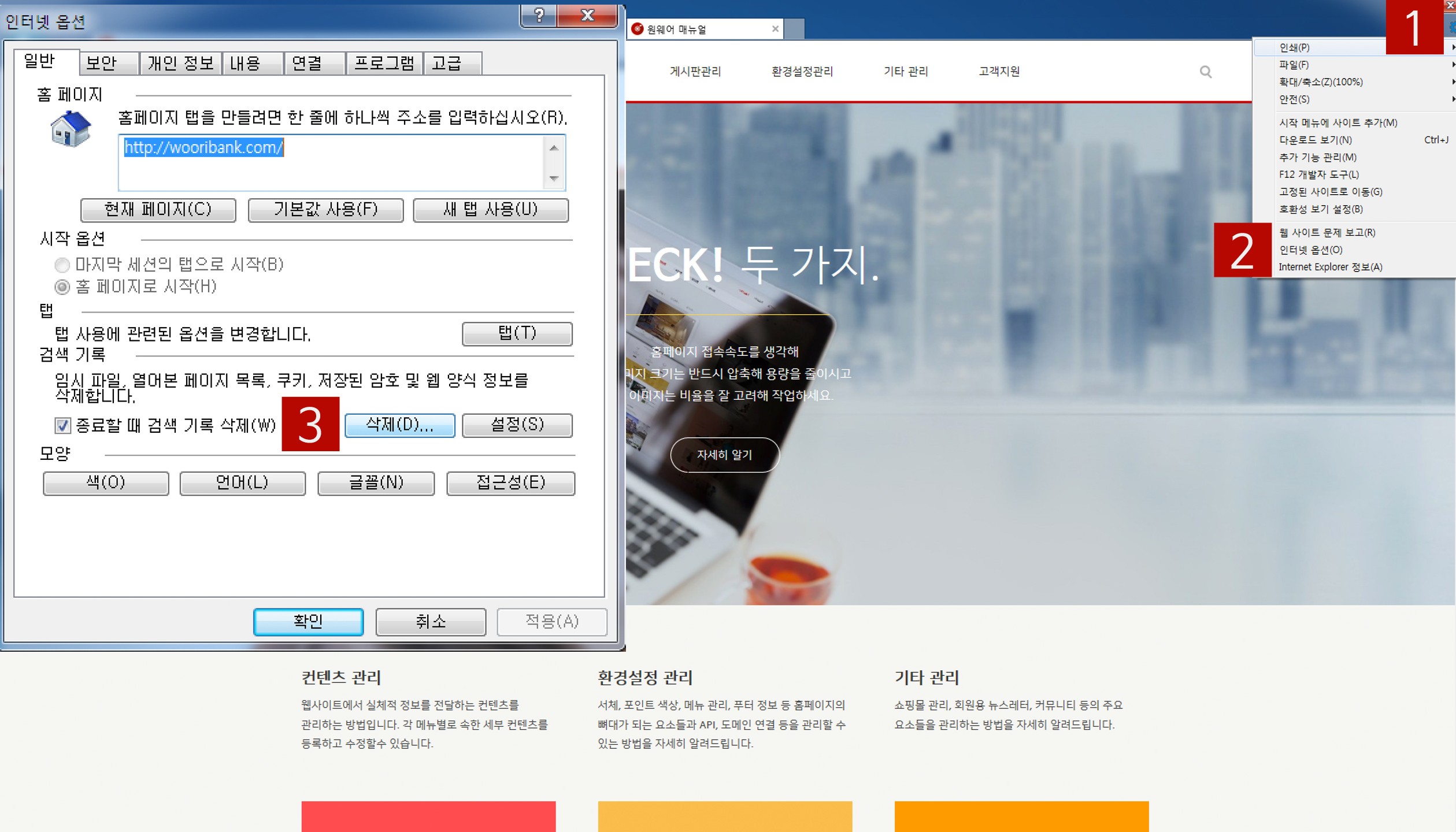Open tab settings with 탭(T) button
The image size is (1456, 832).
pyautogui.click(x=517, y=334)
